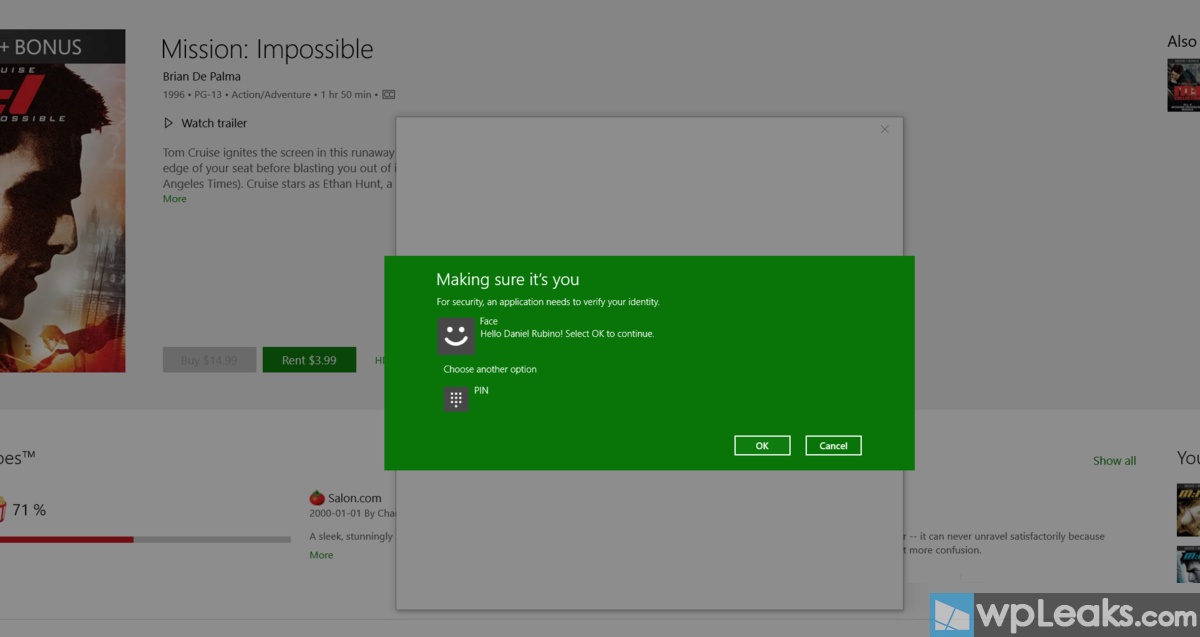Show all reviews

1114,461
